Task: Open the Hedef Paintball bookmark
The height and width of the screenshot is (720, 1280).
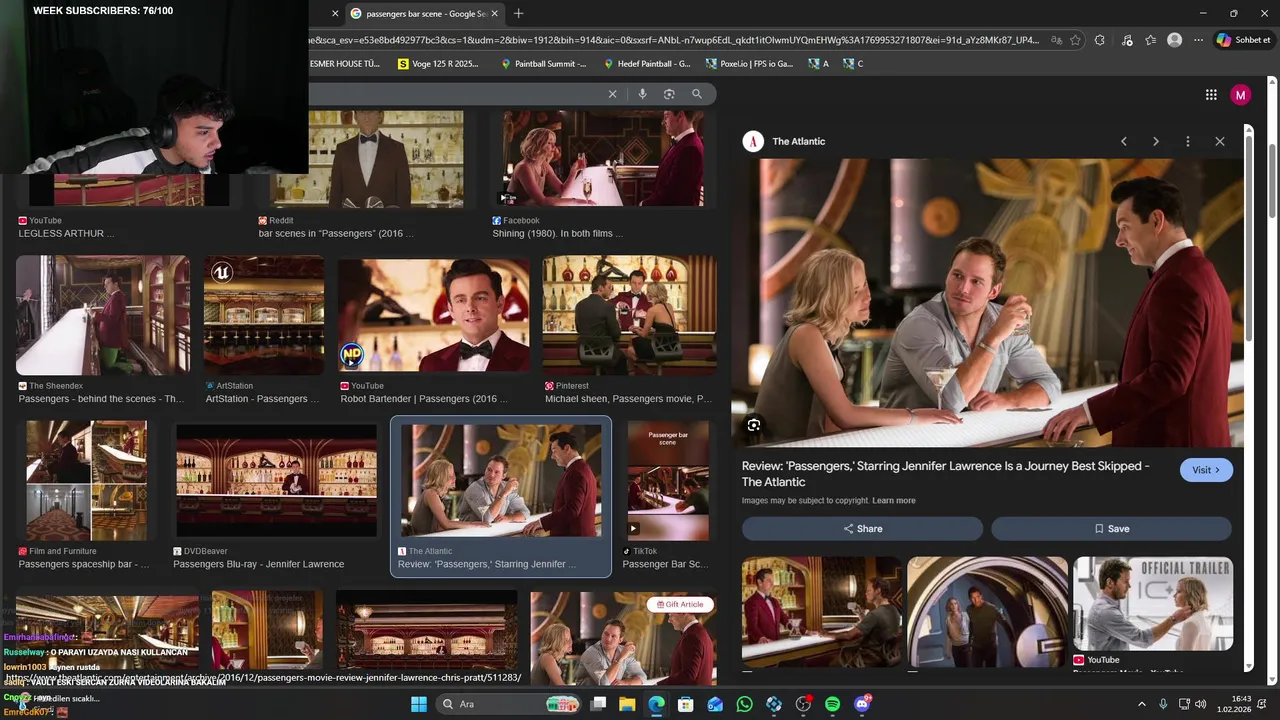Action: pyautogui.click(x=647, y=64)
